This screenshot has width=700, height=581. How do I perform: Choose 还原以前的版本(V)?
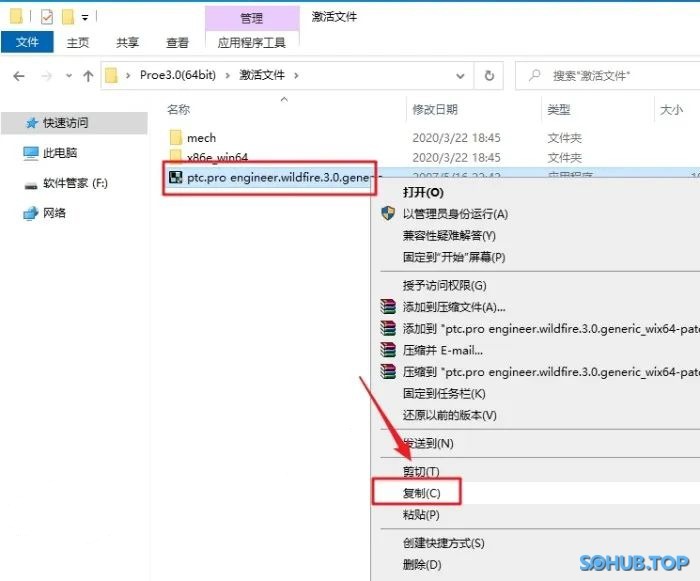[x=450, y=415]
